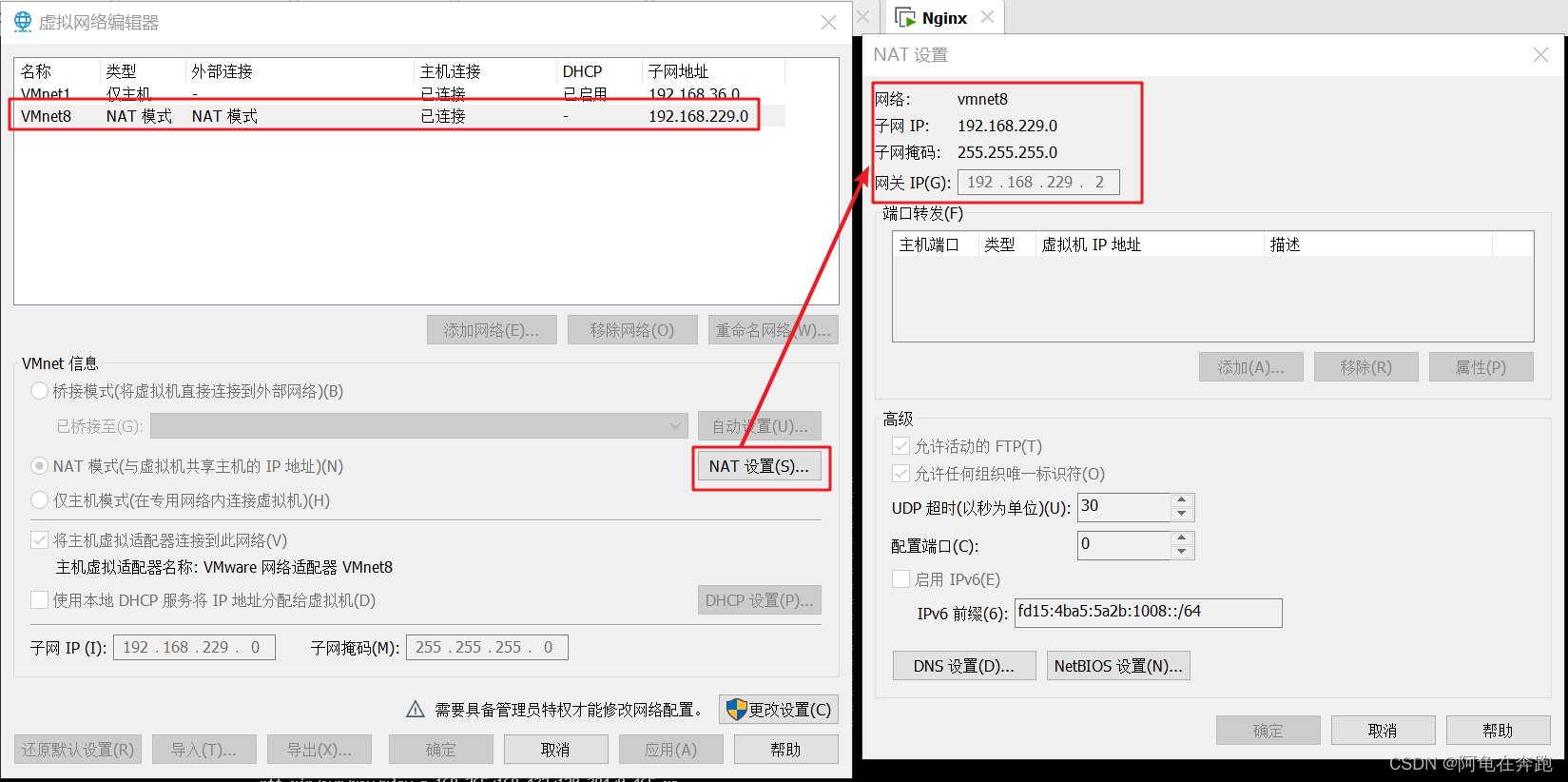
Task: Open NAT 设置(S)... button
Action: (759, 466)
